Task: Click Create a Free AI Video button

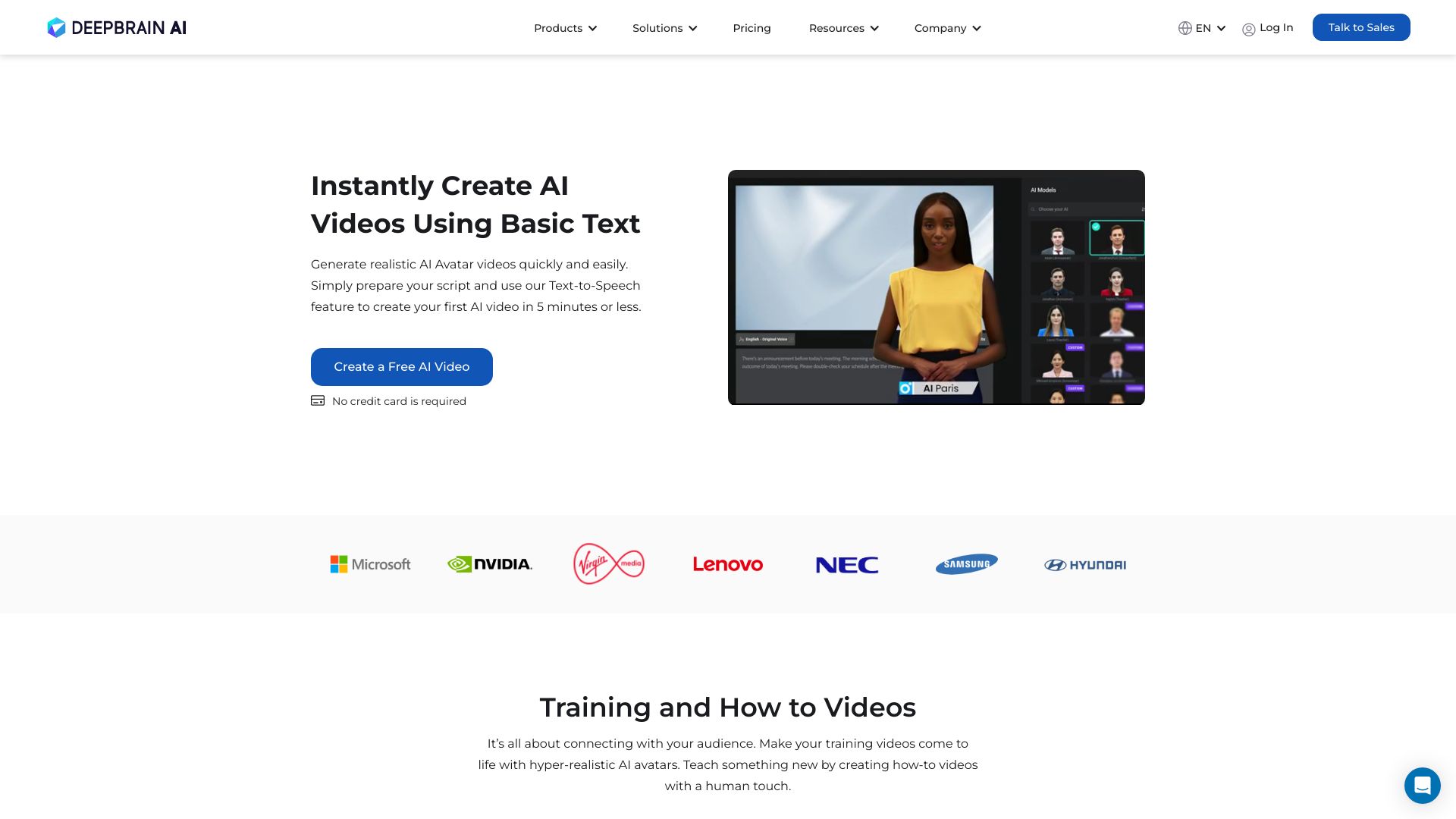Action: click(401, 366)
